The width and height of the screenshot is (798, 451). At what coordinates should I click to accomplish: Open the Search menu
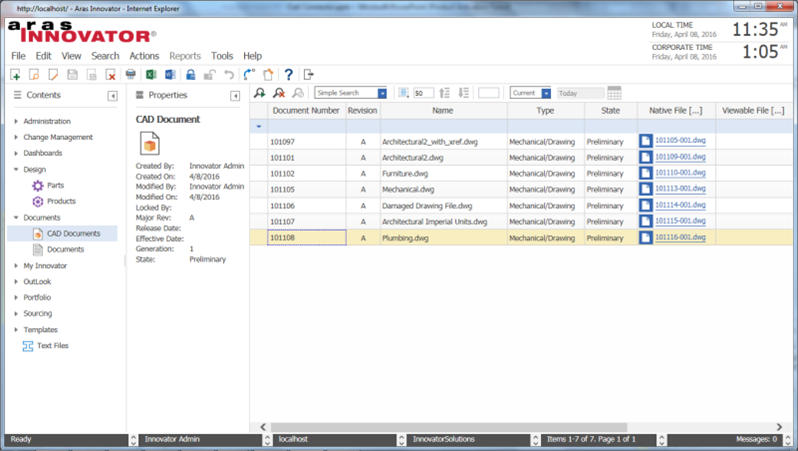click(105, 56)
